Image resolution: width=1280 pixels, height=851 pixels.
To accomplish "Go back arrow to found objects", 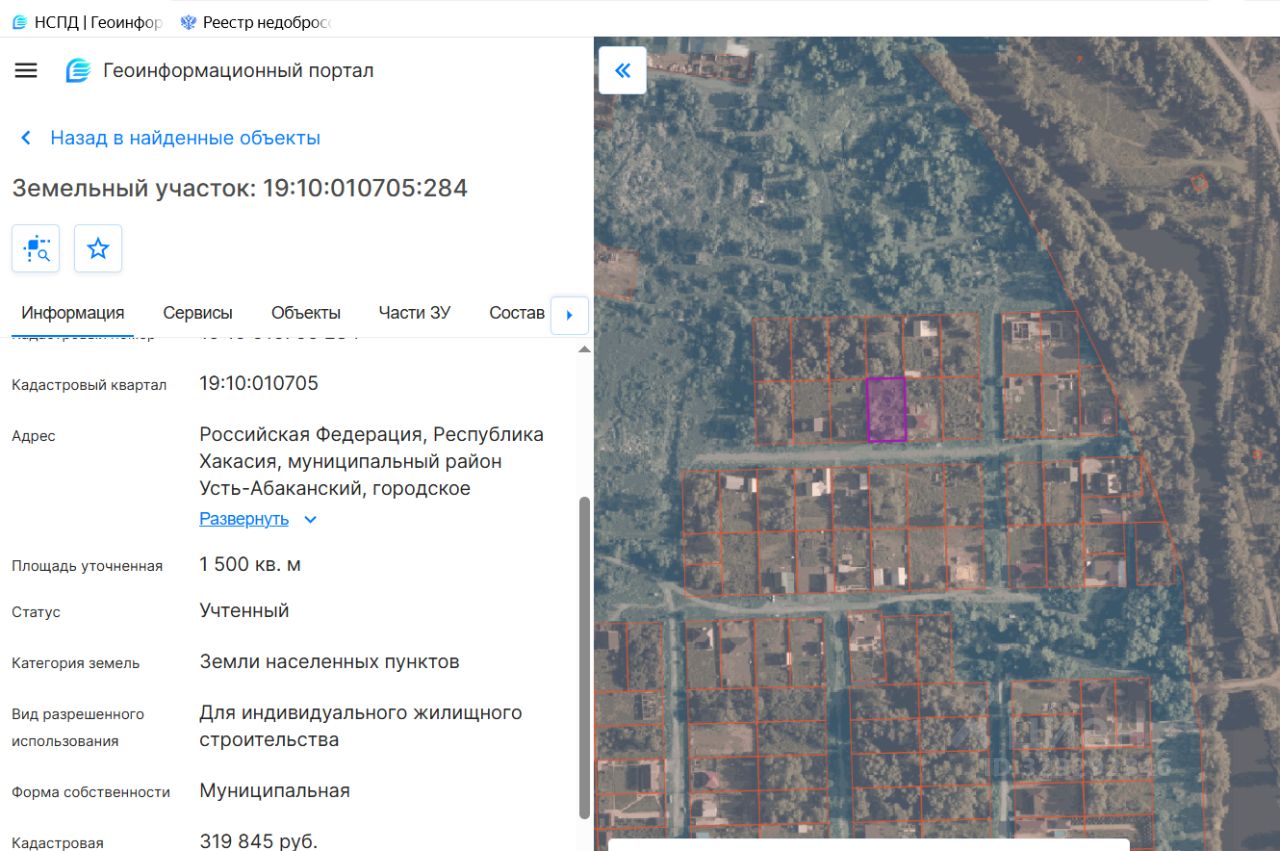I will [x=26, y=138].
